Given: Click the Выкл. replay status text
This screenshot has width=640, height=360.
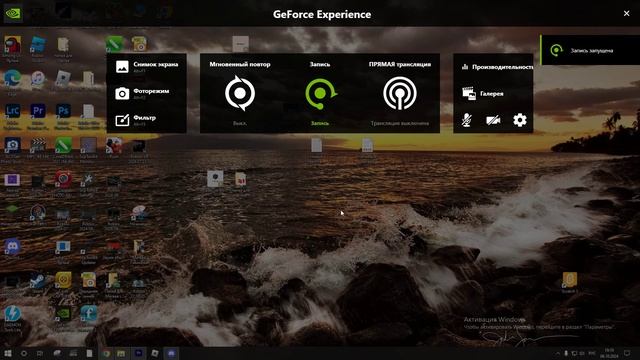Looking at the screenshot, I should tap(240, 123).
